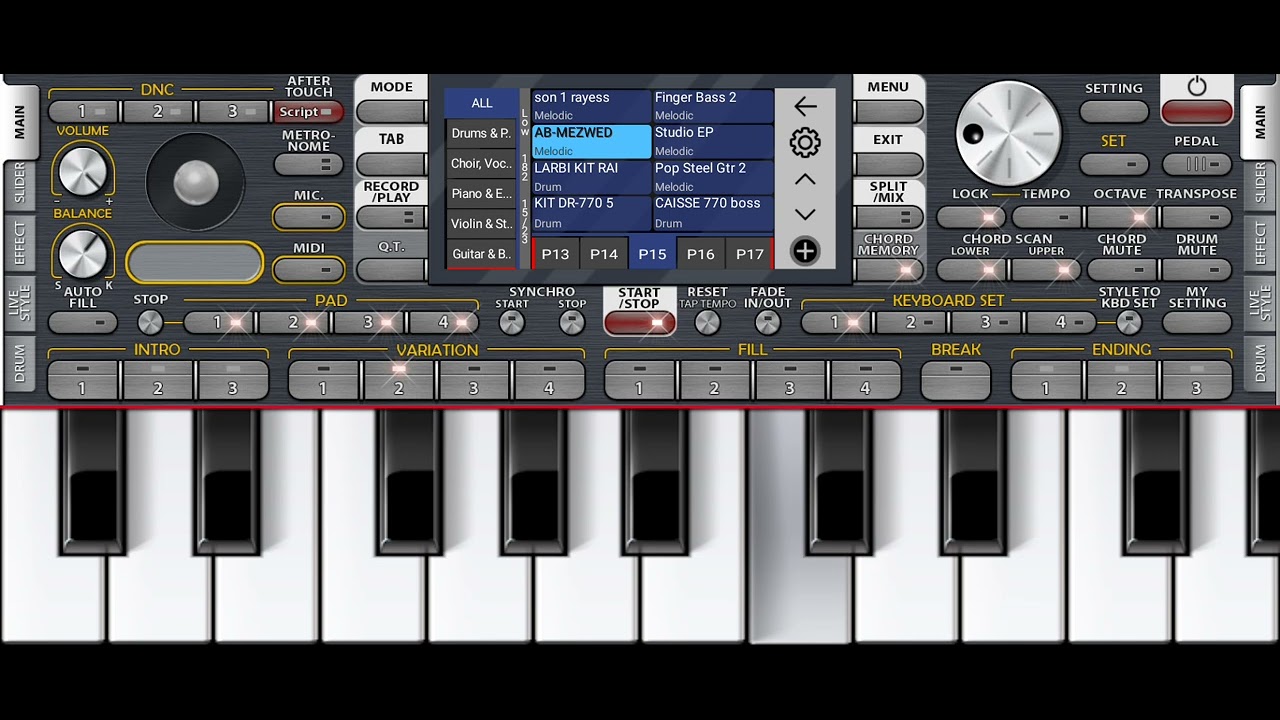Choose Pop Steel Gtr 2 sound
The image size is (1280, 720).
click(x=713, y=177)
